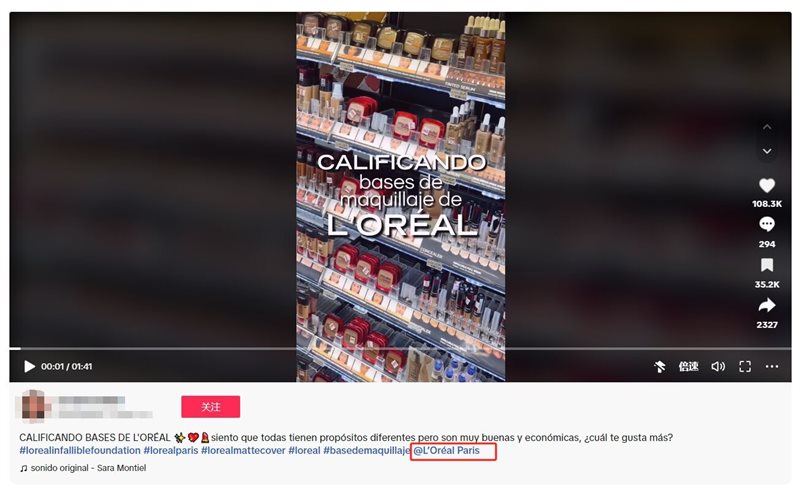Image resolution: width=800 pixels, height=494 pixels.
Task: Open the #lorealinfalliblefoundation hashtag
Action: click(x=80, y=451)
